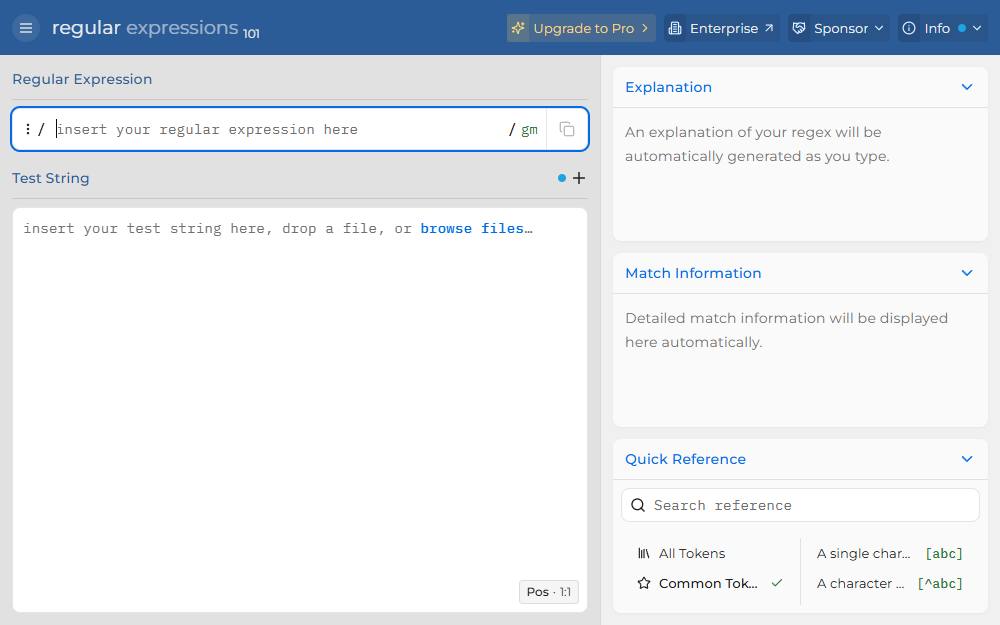This screenshot has height=625, width=1000.
Task: Click the Common Tokens star icon
Action: point(643,583)
